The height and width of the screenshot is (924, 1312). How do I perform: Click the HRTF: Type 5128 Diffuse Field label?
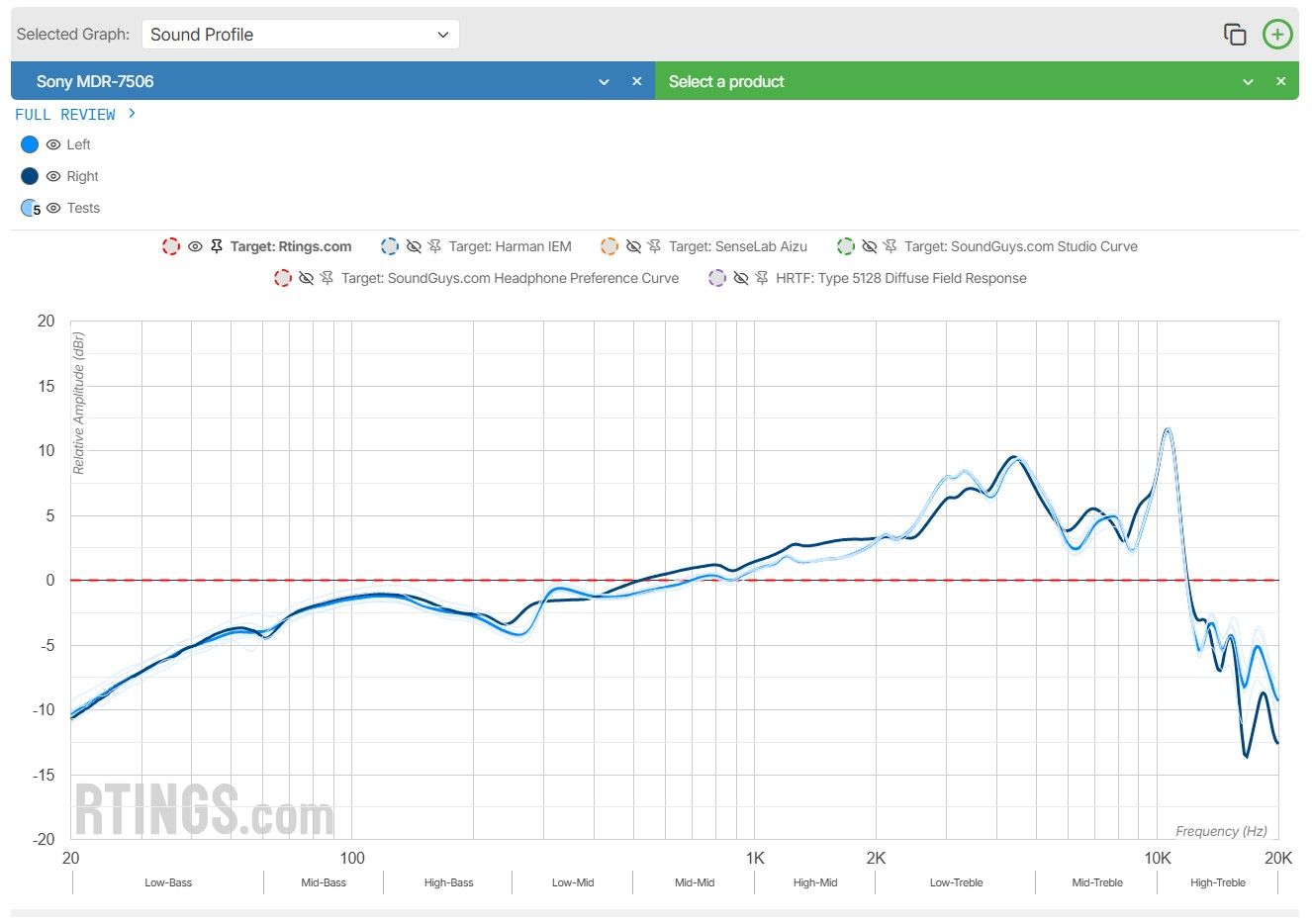(x=901, y=278)
